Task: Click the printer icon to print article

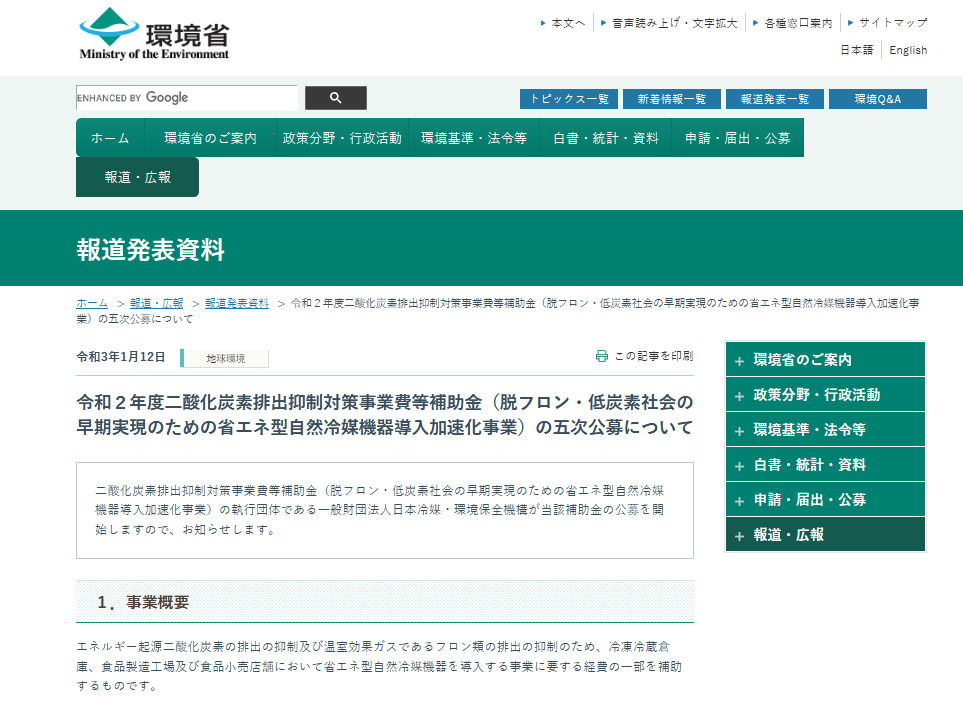Action: point(602,356)
